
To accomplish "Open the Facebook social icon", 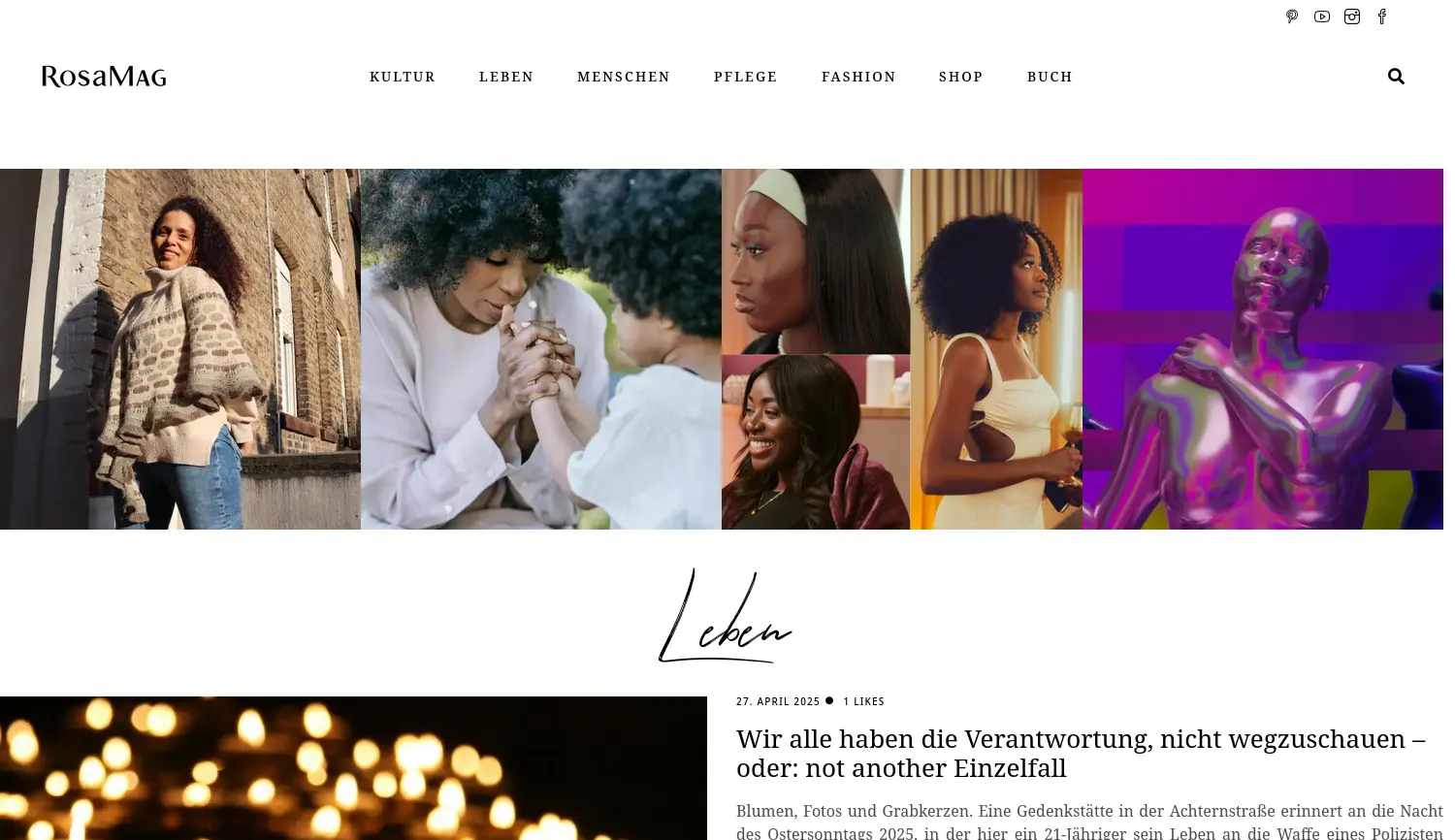I will point(1382,16).
